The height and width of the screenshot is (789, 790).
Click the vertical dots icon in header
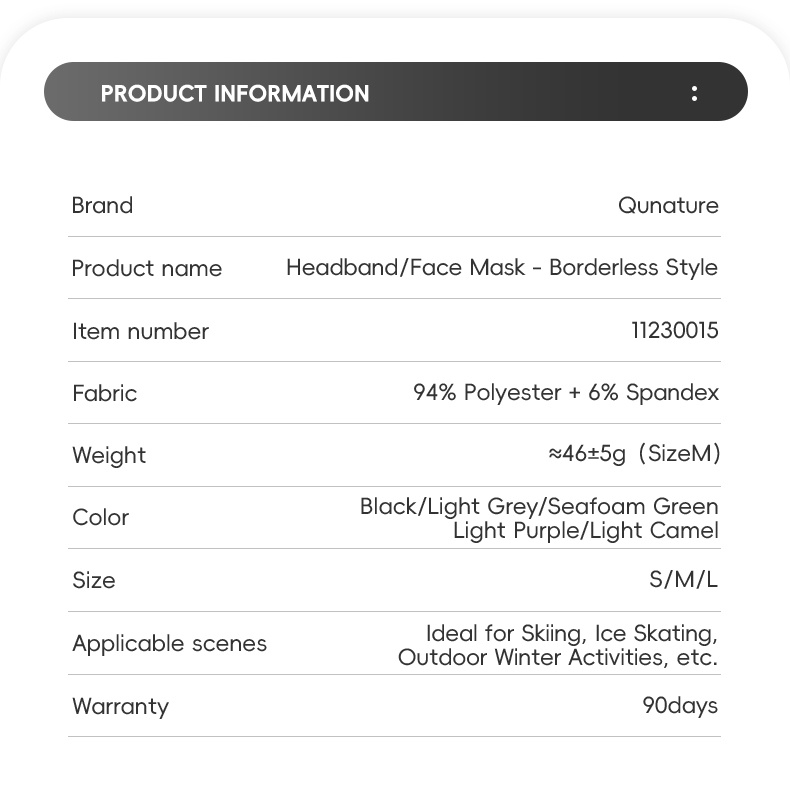click(694, 93)
